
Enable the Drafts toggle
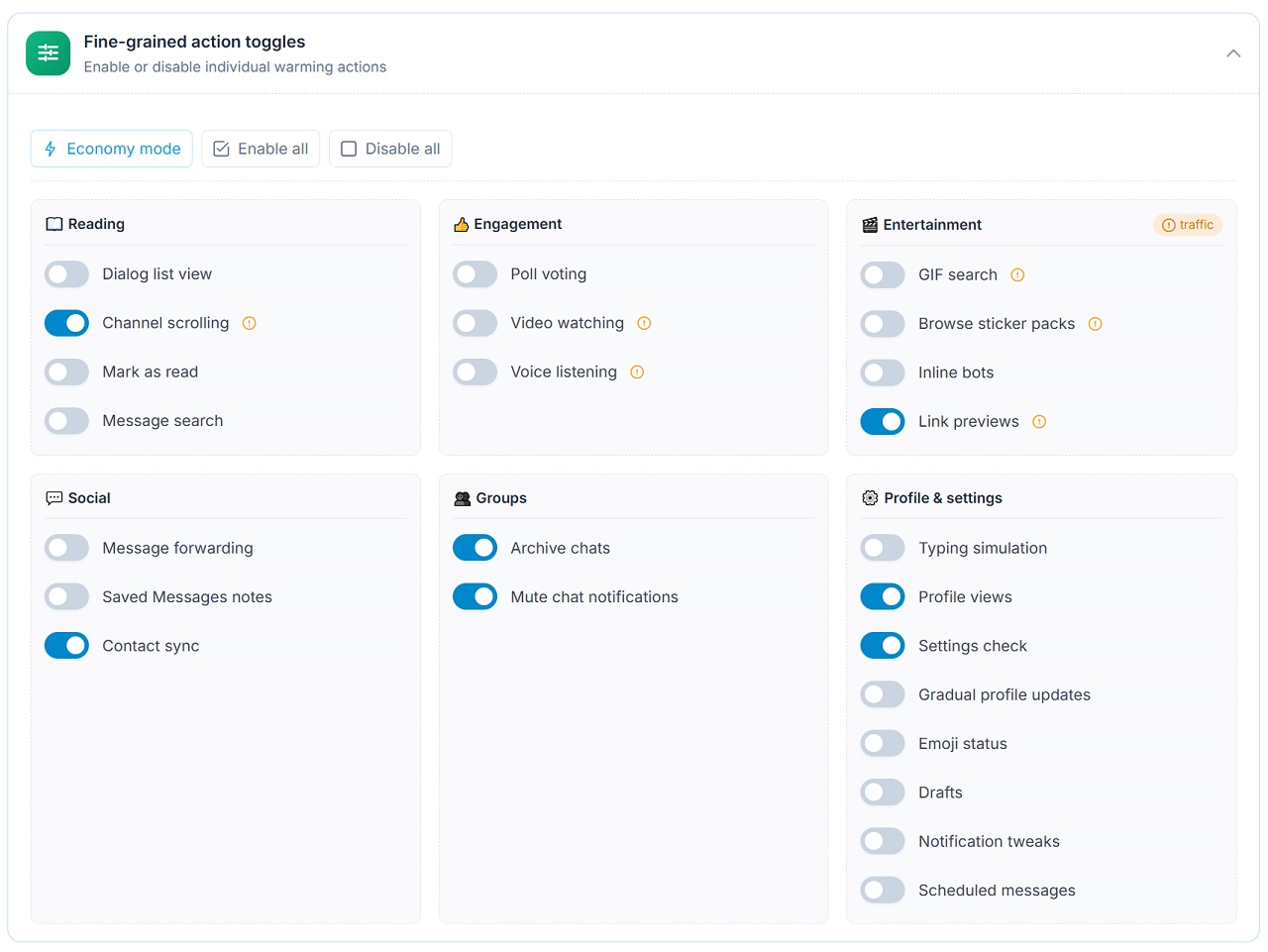883,793
